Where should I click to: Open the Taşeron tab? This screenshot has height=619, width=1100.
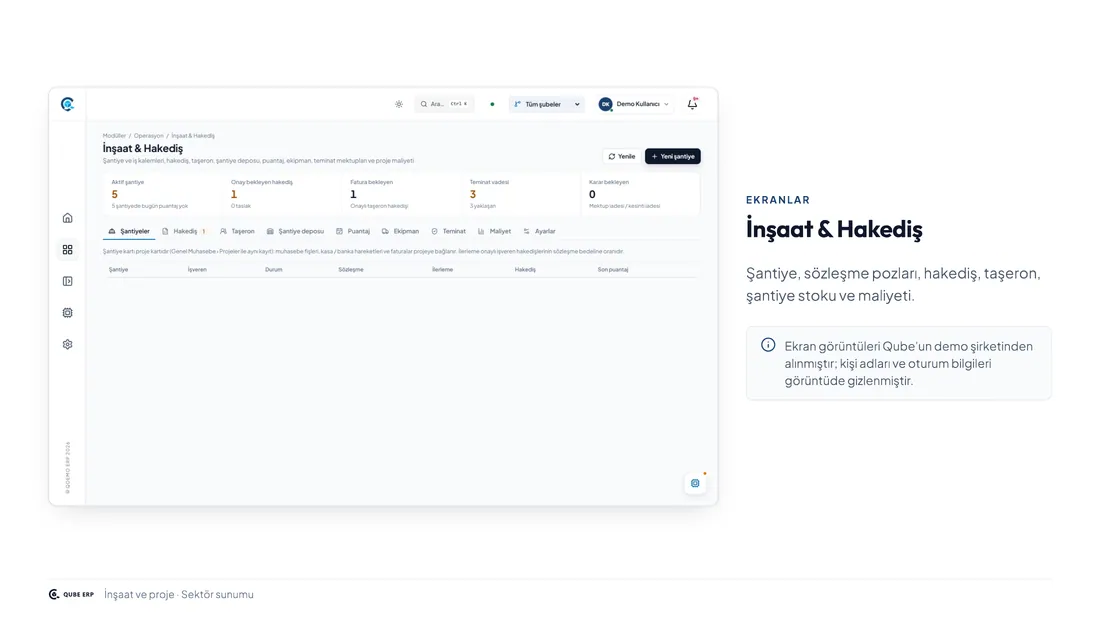click(237, 231)
